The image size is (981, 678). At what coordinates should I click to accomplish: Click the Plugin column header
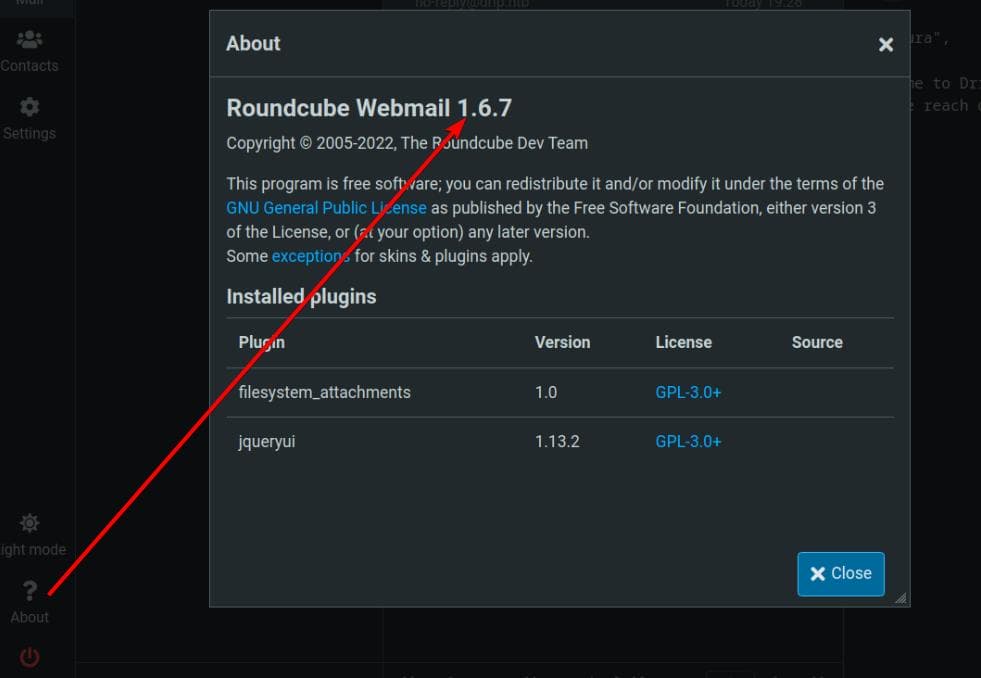(261, 342)
